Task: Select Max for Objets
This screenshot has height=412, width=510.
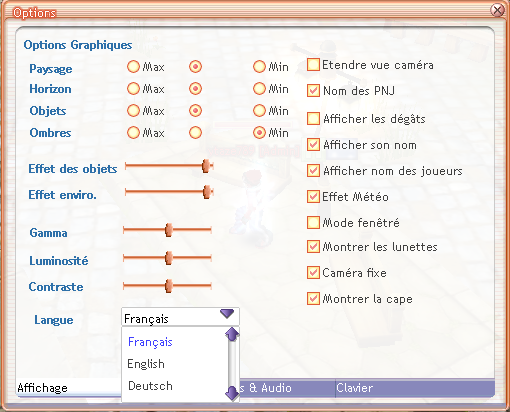Action: click(133, 111)
